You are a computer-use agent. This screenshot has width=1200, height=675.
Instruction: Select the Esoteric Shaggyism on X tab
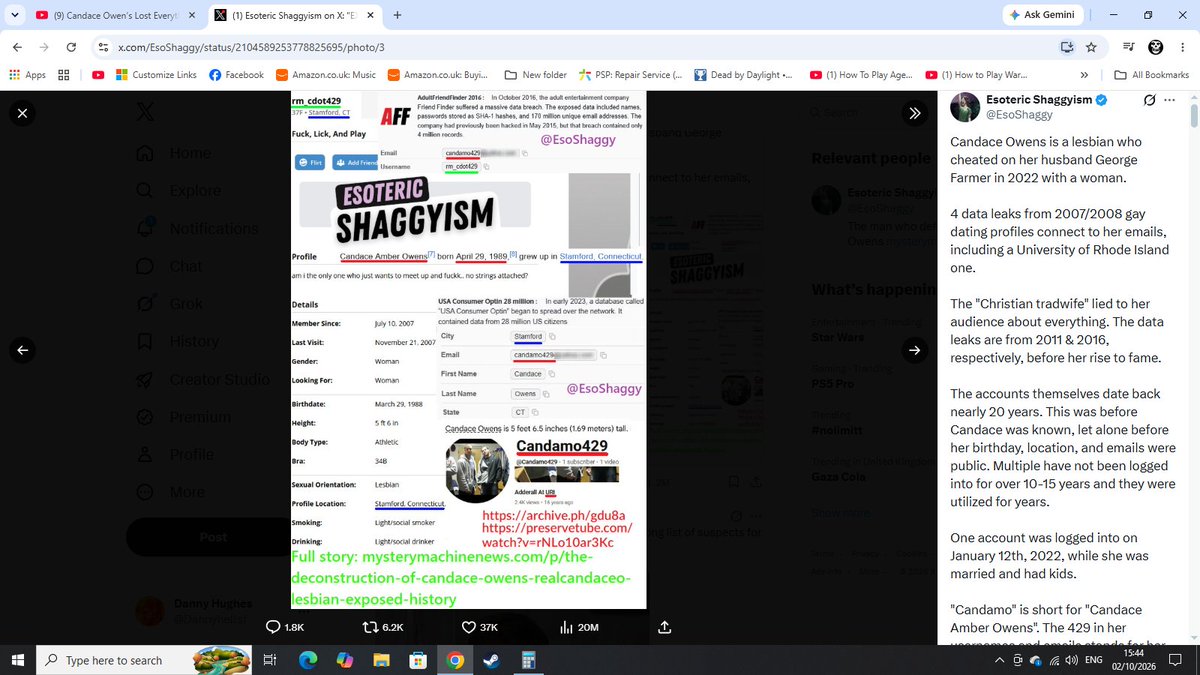point(293,16)
